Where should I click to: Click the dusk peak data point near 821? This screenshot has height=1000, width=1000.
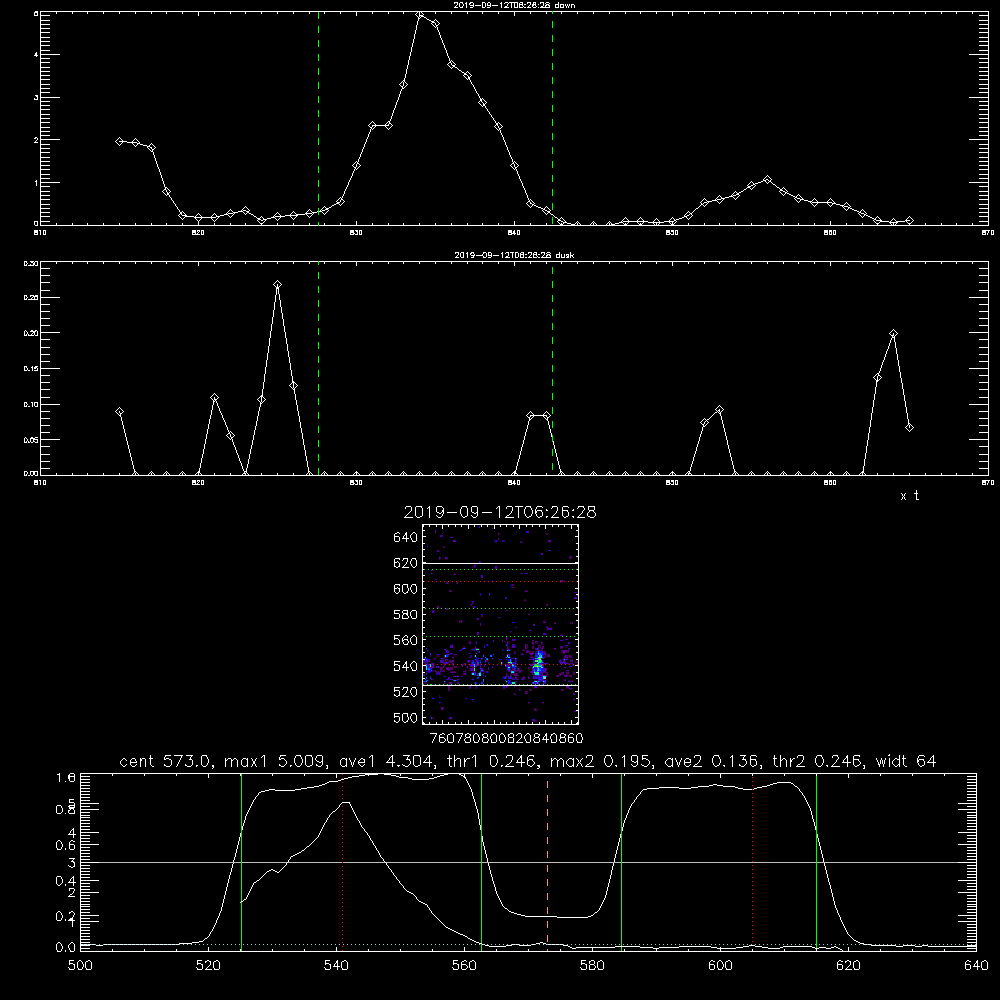pyautogui.click(x=214, y=397)
